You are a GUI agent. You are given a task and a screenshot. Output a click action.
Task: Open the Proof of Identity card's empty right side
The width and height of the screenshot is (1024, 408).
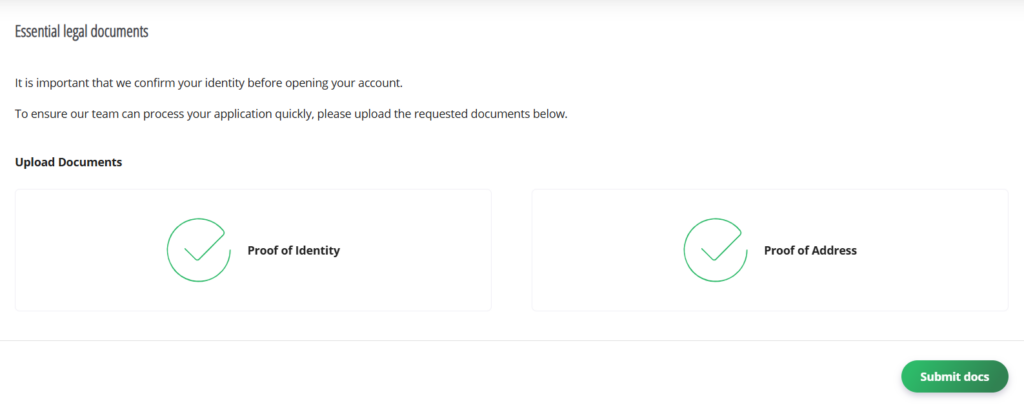click(x=420, y=250)
